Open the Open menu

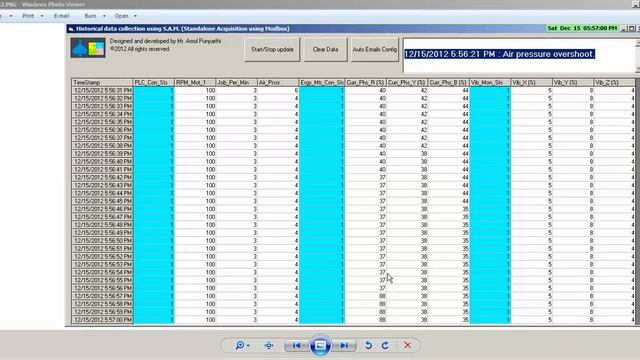(121, 16)
